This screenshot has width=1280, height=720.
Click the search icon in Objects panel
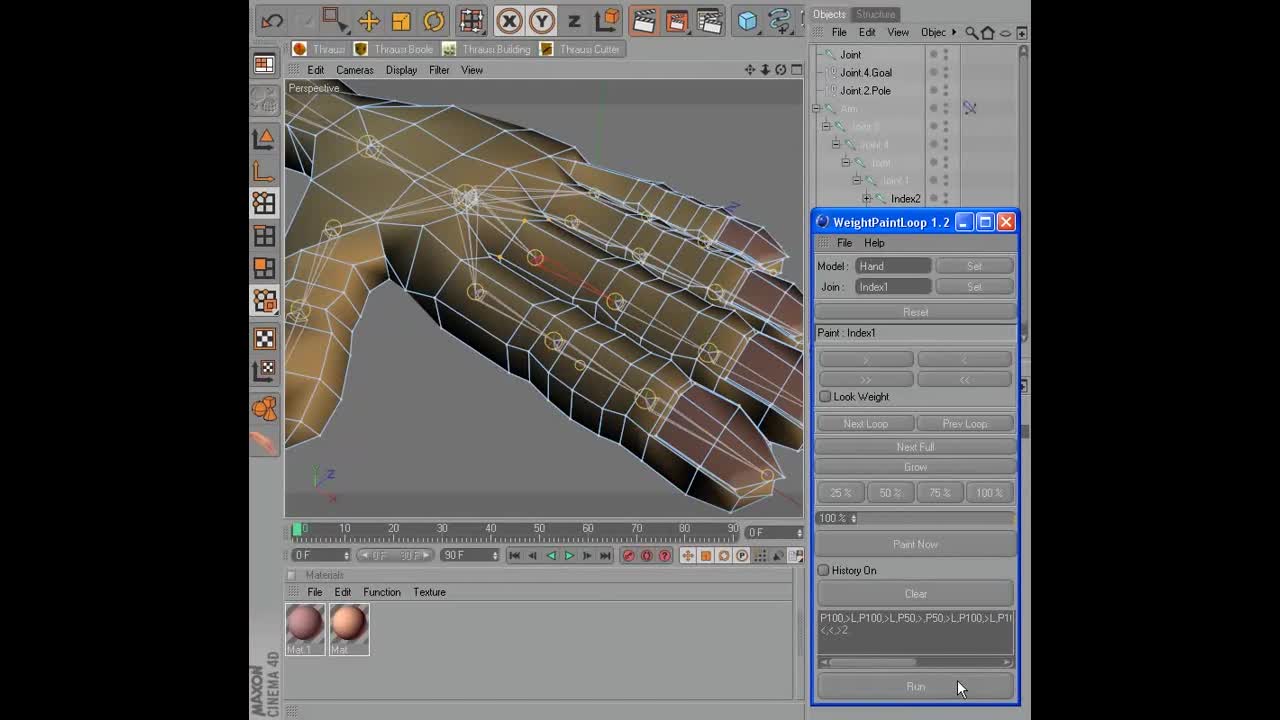(972, 33)
